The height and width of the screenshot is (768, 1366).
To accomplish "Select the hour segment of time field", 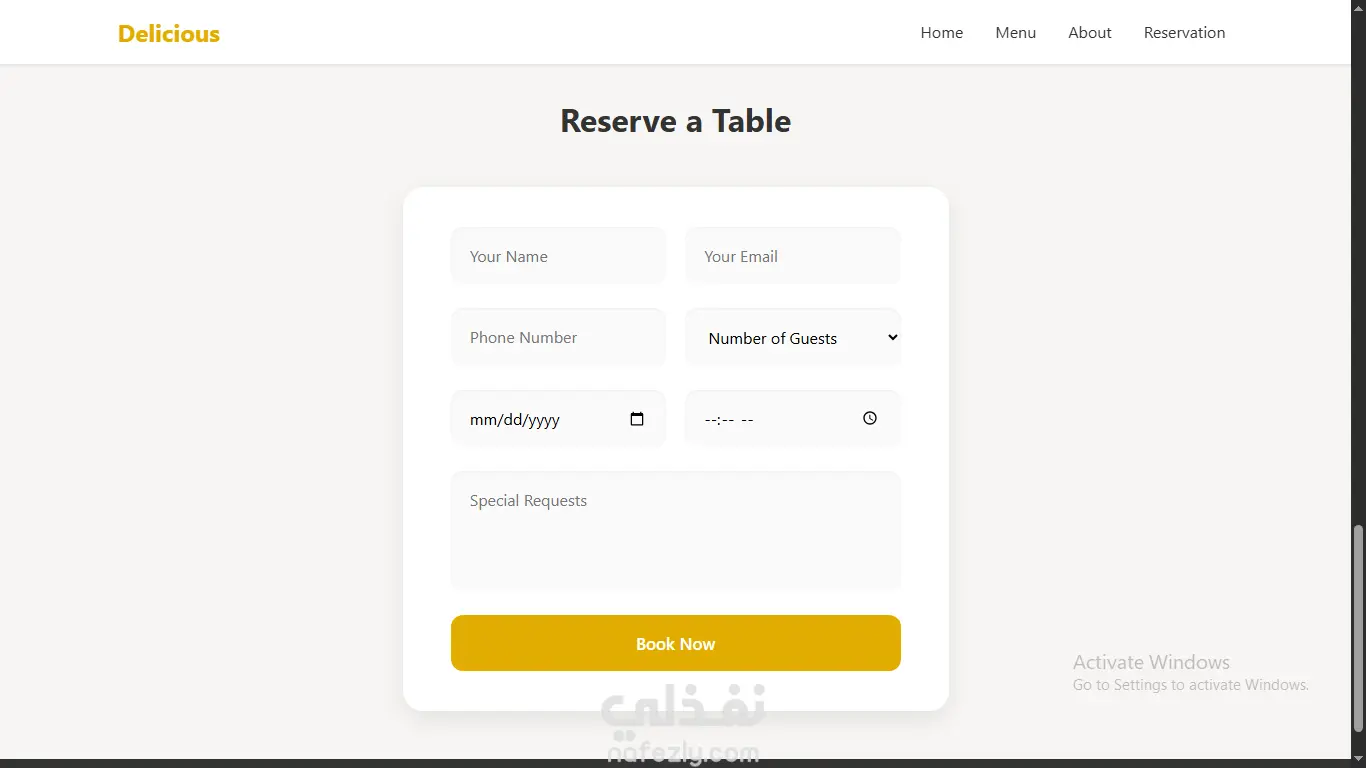I will [x=710, y=420].
